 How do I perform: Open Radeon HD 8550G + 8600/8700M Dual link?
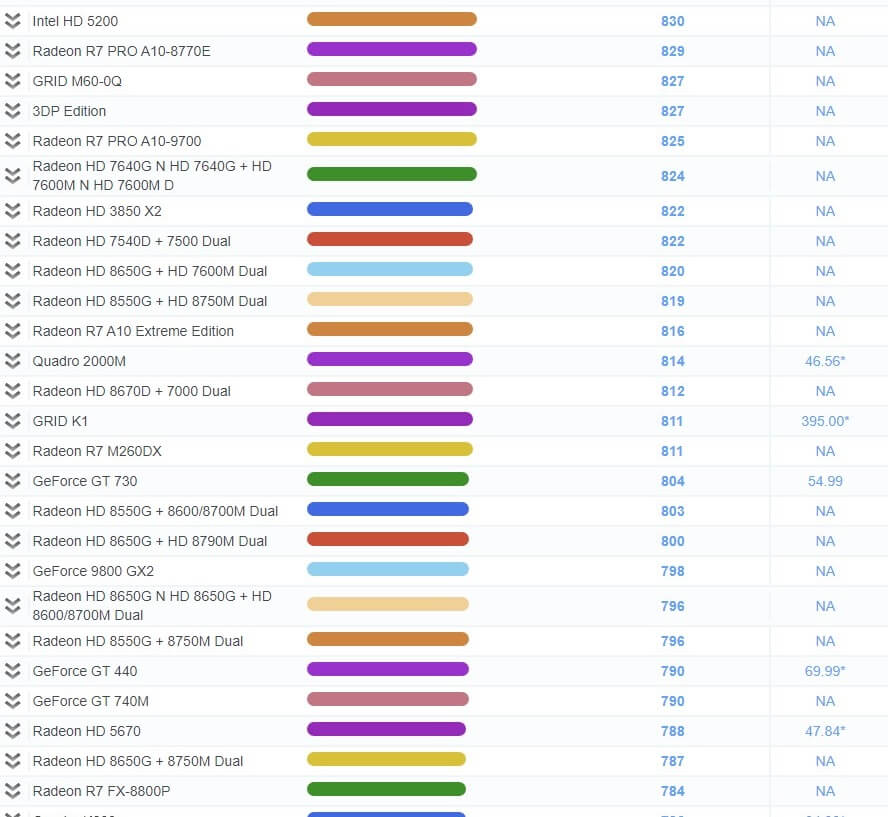click(155, 511)
